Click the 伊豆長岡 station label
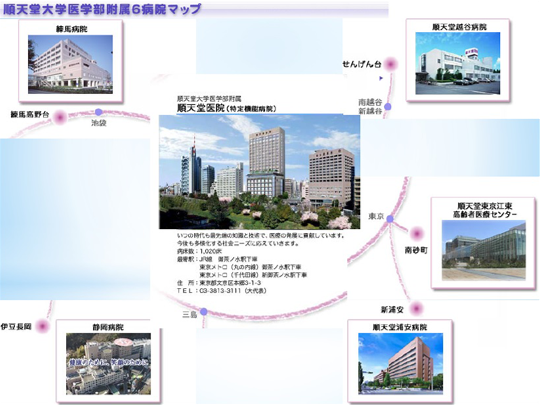Screen dimensions: 540x405 (16, 326)
